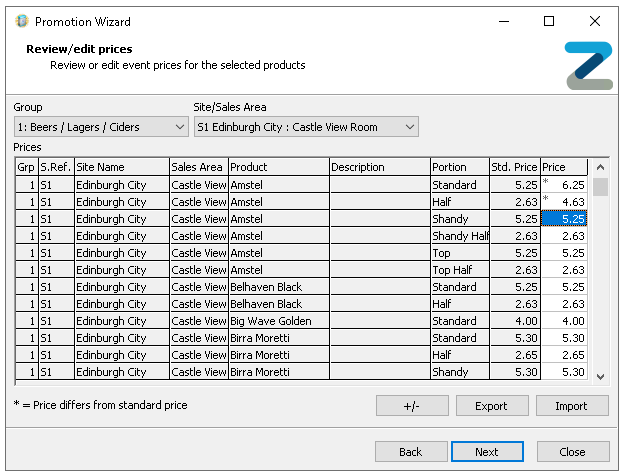Click the Std. Price column header
This screenshot has width=621, height=473.
click(514, 167)
